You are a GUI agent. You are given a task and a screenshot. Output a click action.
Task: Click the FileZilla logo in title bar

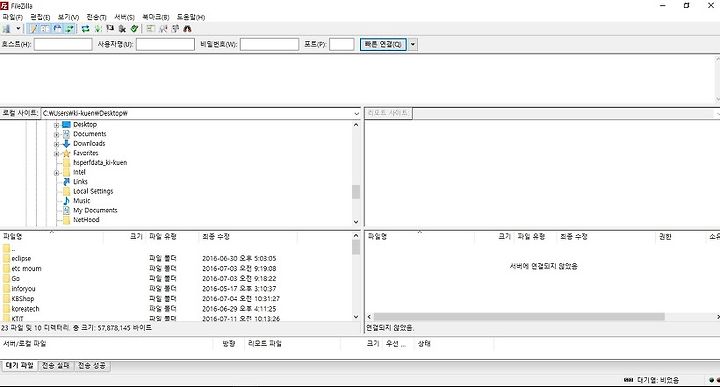coord(4,6)
